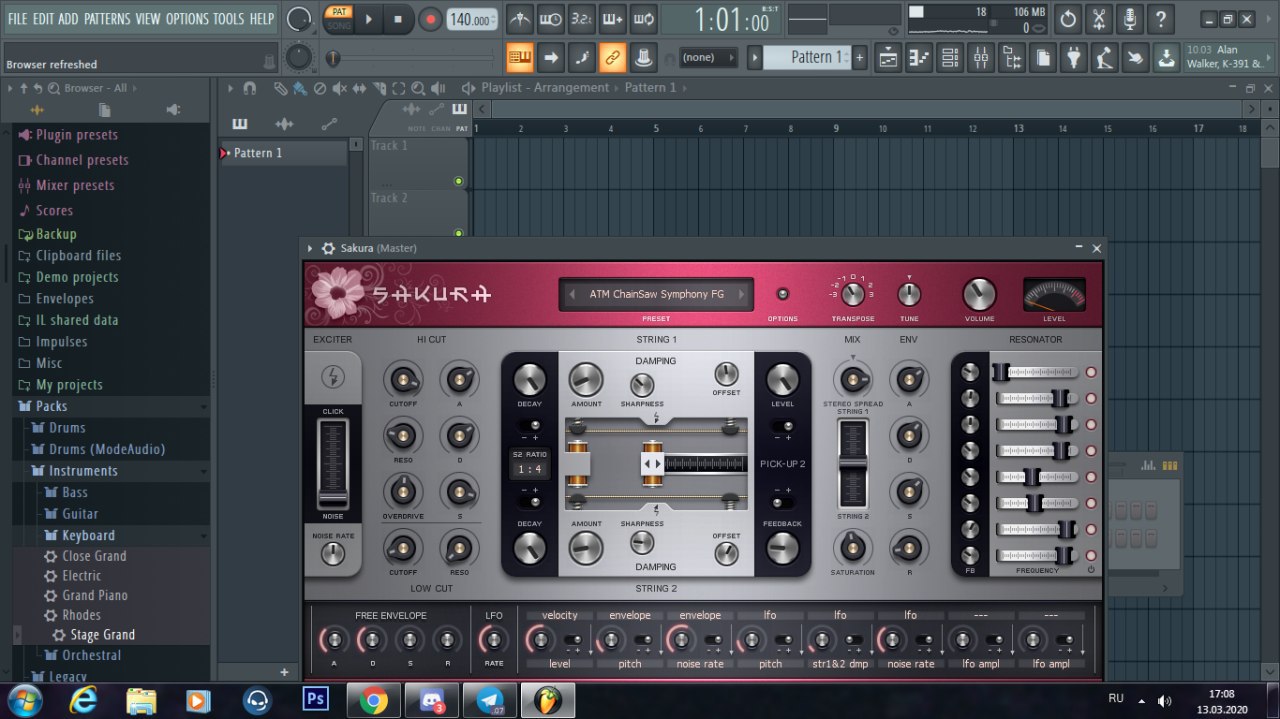Screen dimensions: 1280x719
Task: Toggle the orange link multilink icon
Action: pos(612,58)
